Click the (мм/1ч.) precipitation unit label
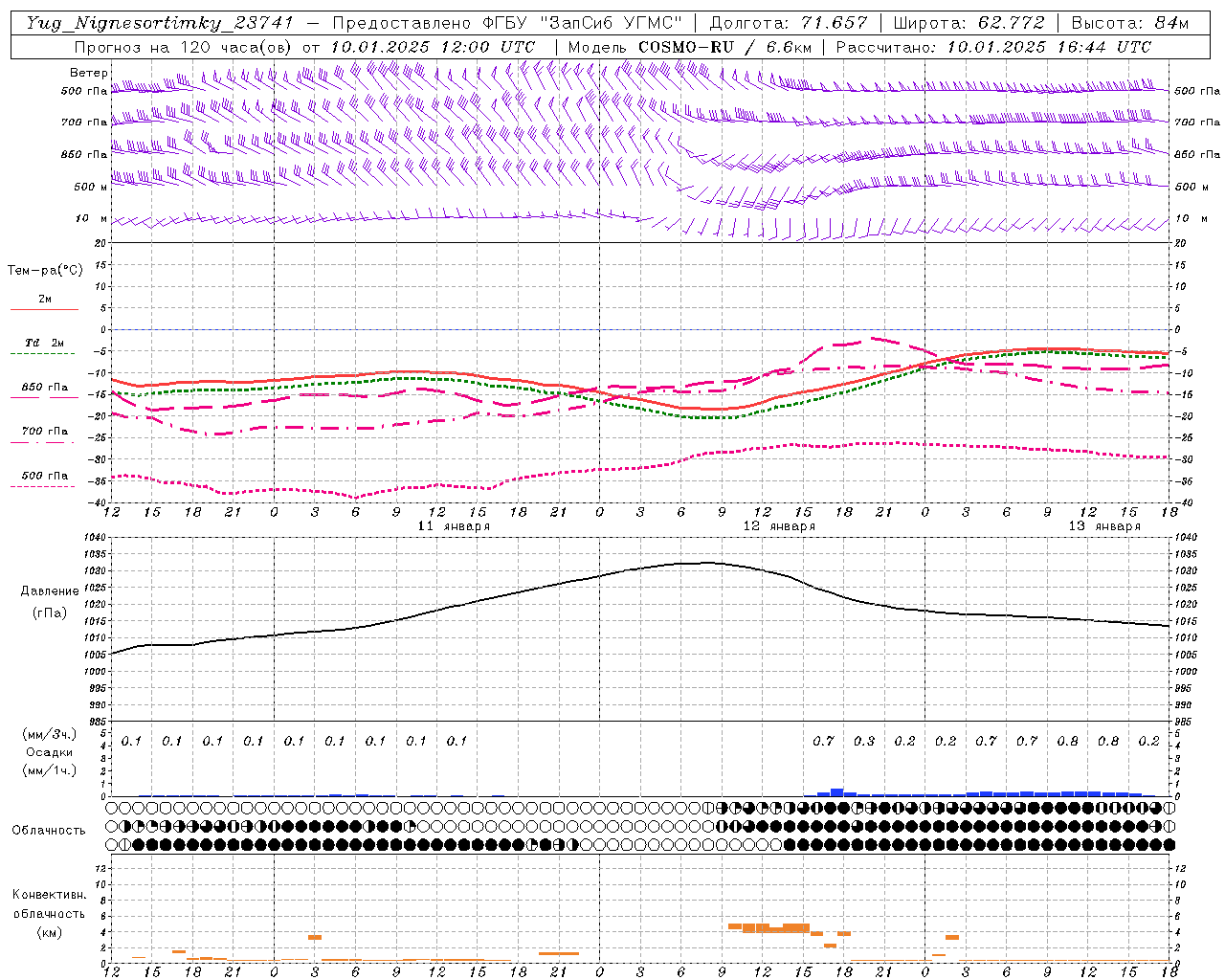Screen dimensions: 1225x980 pos(51,770)
